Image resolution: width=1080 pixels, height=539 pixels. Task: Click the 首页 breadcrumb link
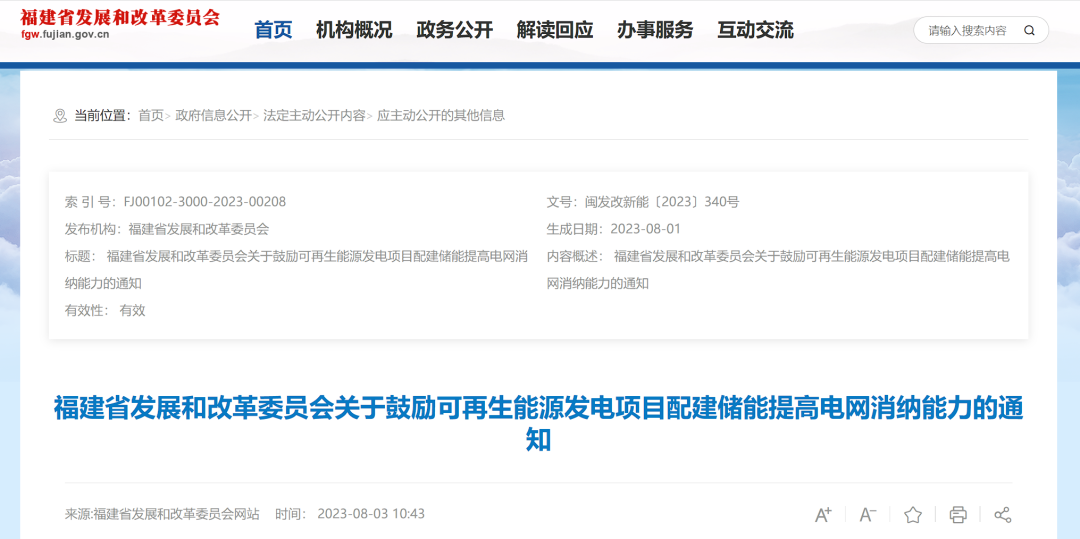(151, 116)
